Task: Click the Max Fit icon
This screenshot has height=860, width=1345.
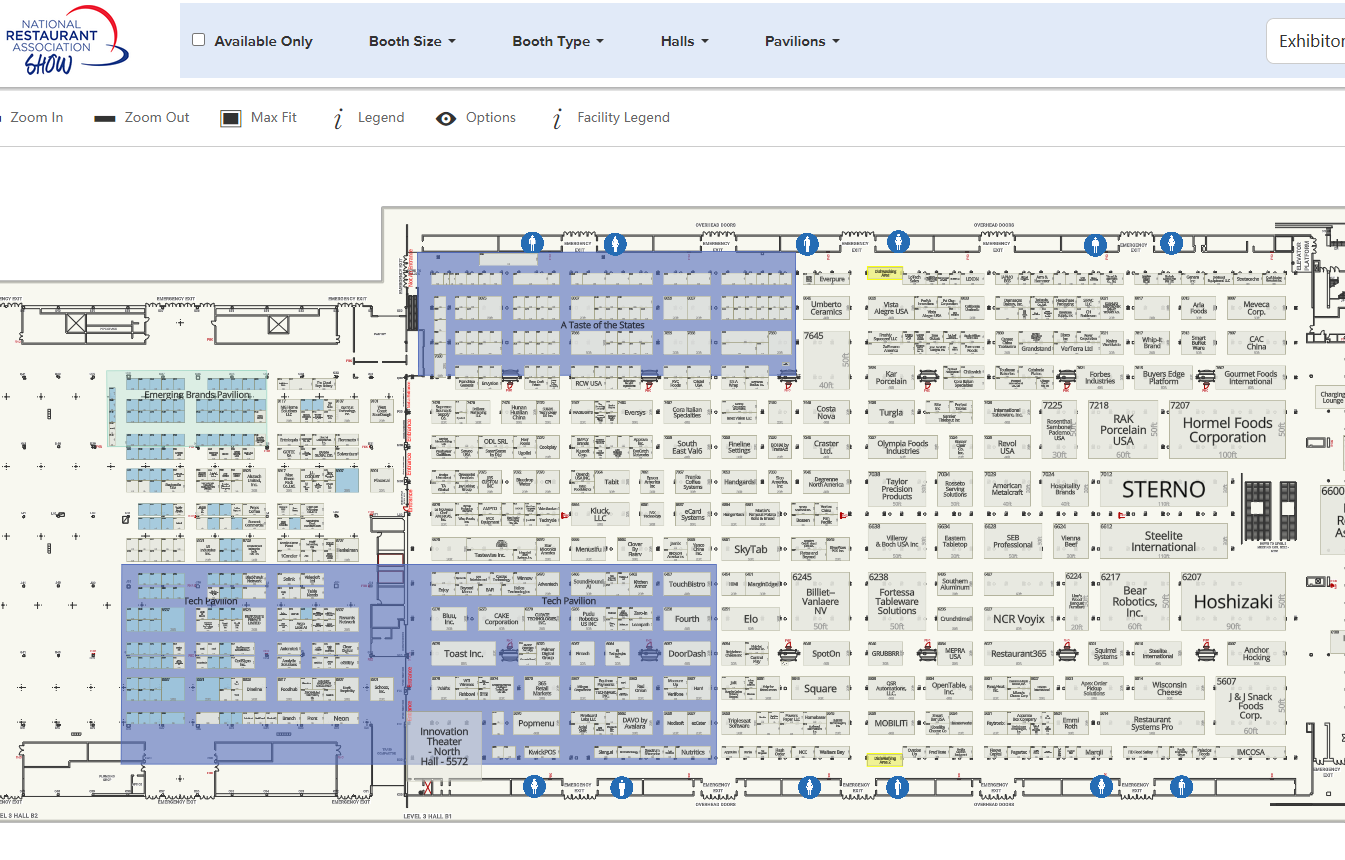Action: 231,118
